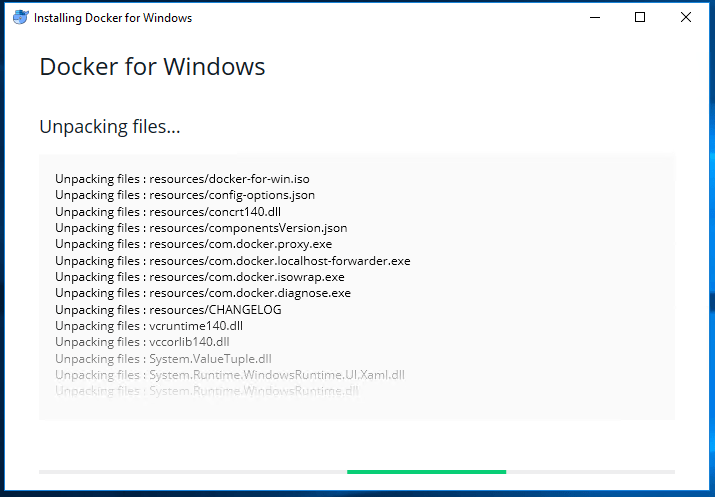
Task: Click the vcruntime140.dll log entry
Action: pos(149,326)
